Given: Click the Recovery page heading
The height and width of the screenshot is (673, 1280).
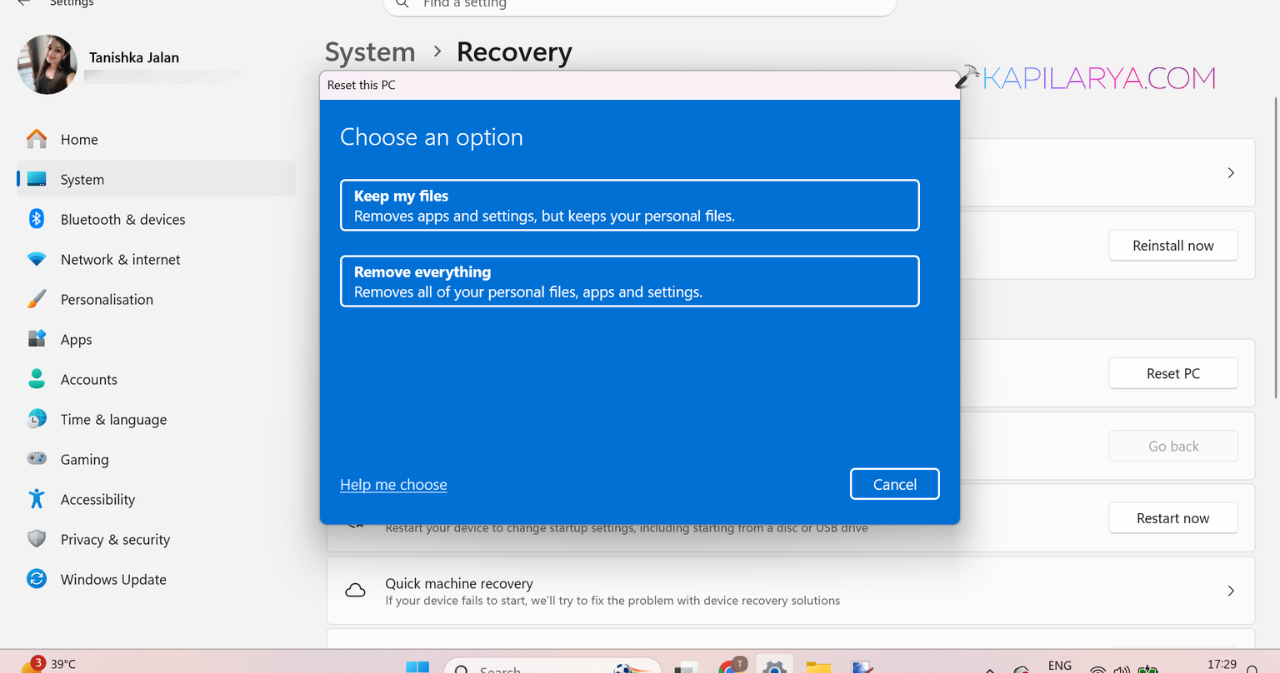Looking at the screenshot, I should click(514, 52).
